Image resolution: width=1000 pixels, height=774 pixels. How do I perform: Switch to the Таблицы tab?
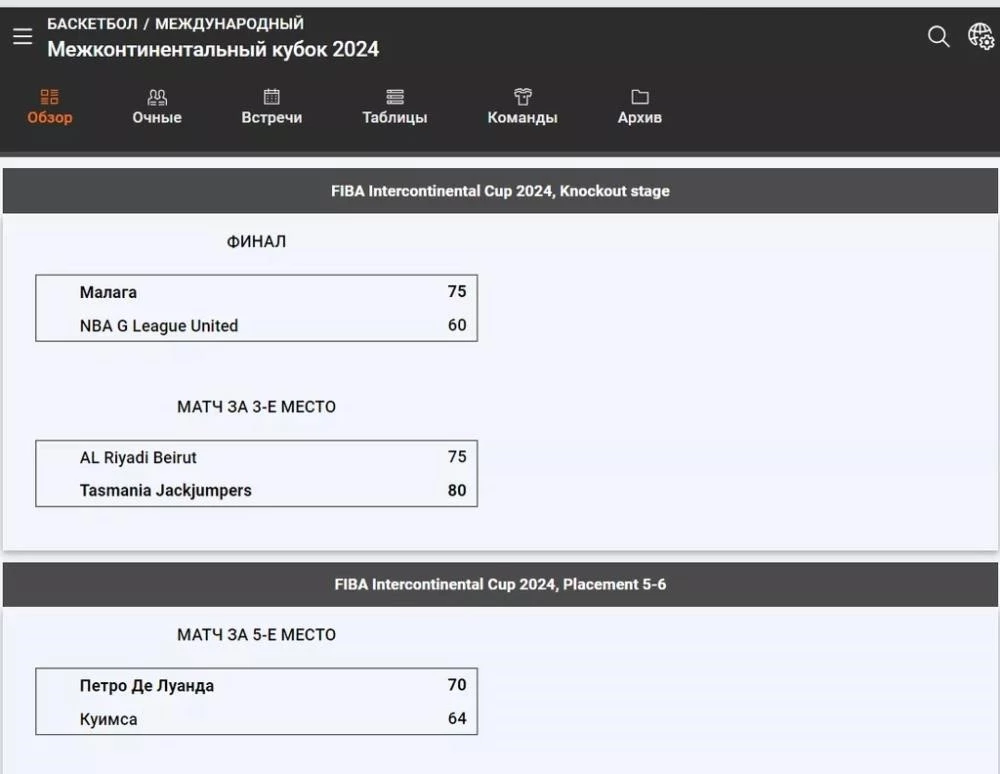395,117
